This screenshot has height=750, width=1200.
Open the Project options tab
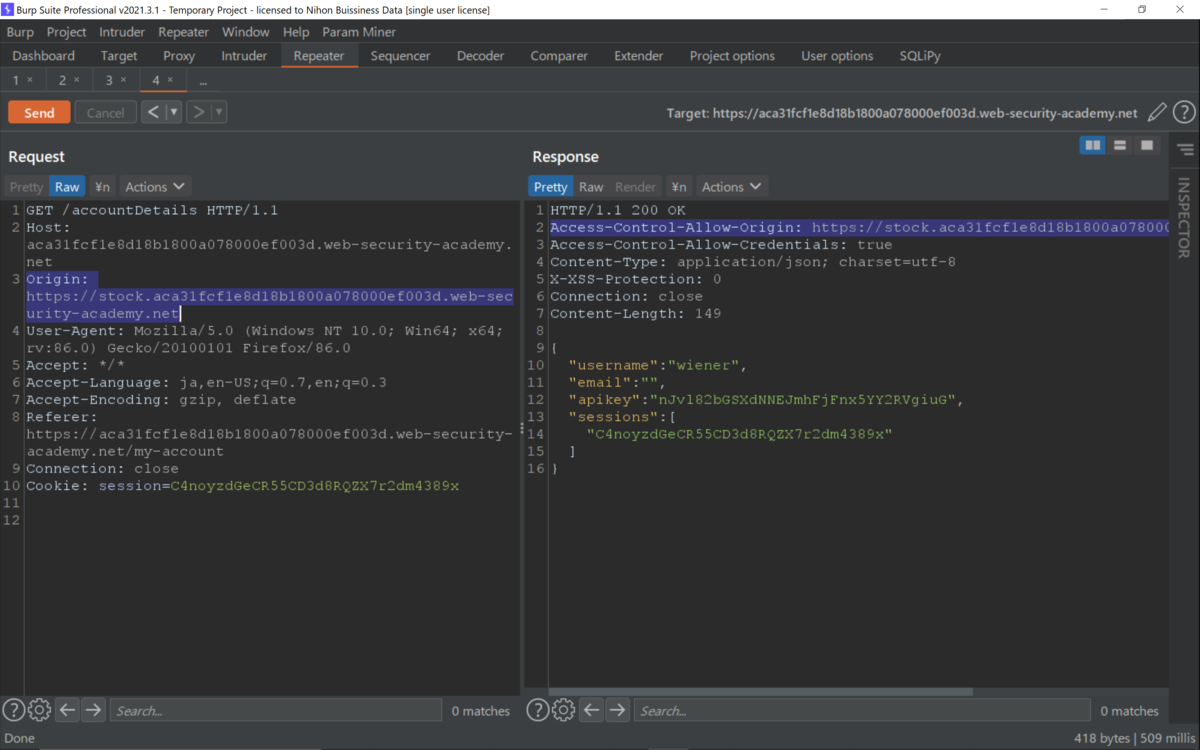pyautogui.click(x=732, y=56)
